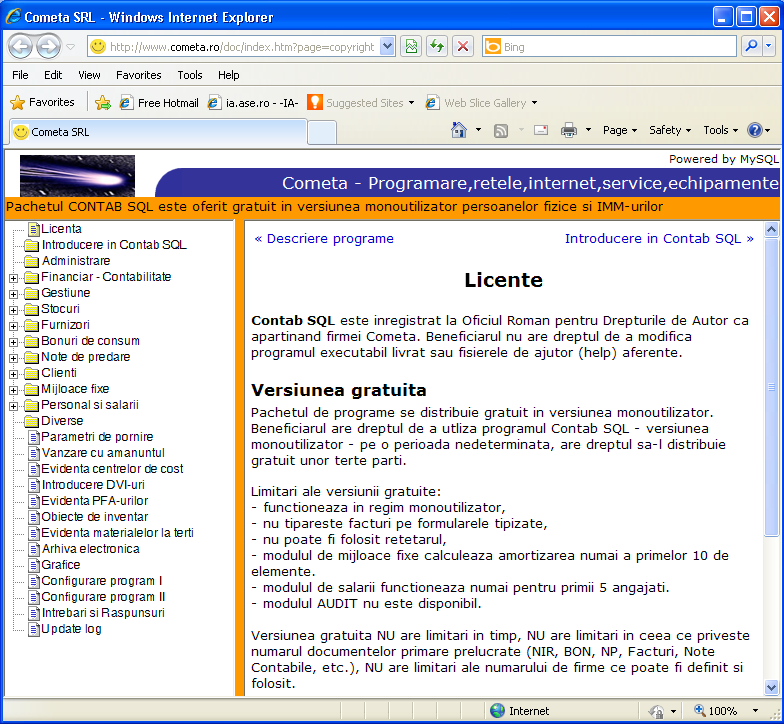Screen dimensions: 784x724
Task: Open Free Hotmail favorites link
Action: (x=159, y=102)
